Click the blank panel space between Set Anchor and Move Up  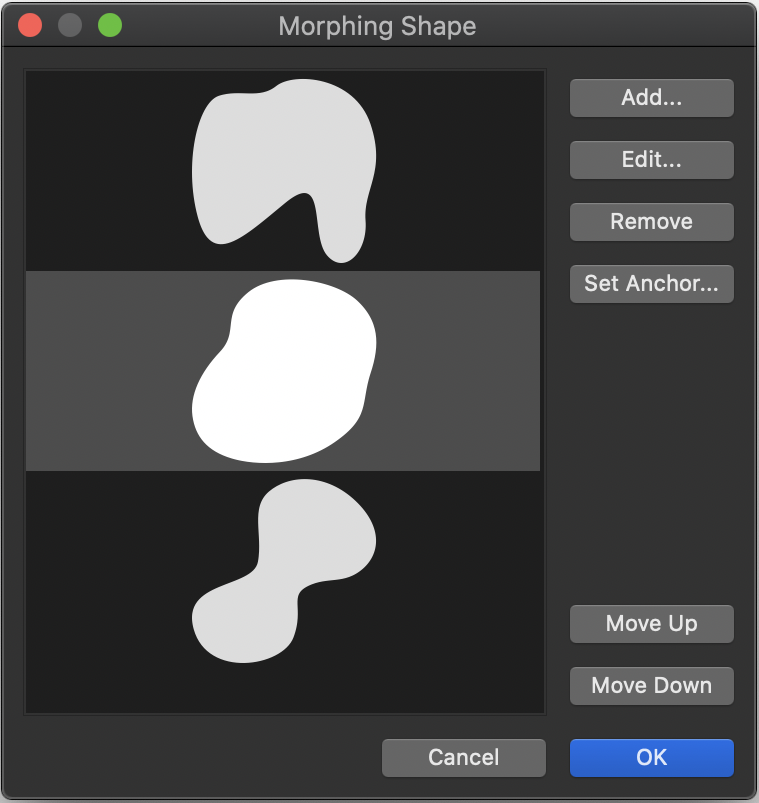tap(651, 450)
